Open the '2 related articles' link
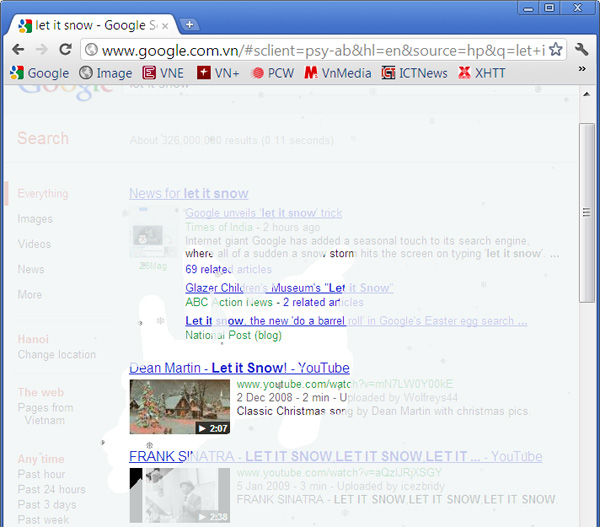Screen dimensions: 600x527 point(323,302)
